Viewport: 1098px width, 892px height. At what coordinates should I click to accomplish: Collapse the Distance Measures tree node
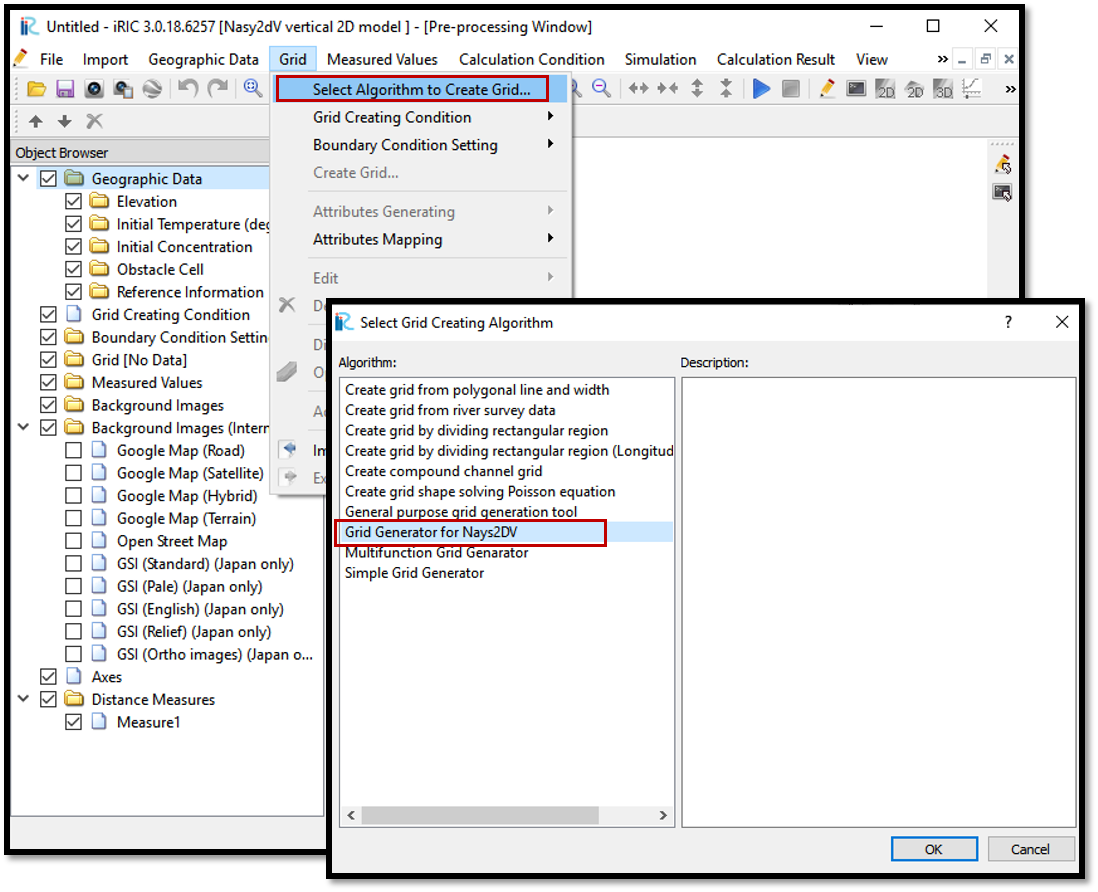pyautogui.click(x=23, y=699)
